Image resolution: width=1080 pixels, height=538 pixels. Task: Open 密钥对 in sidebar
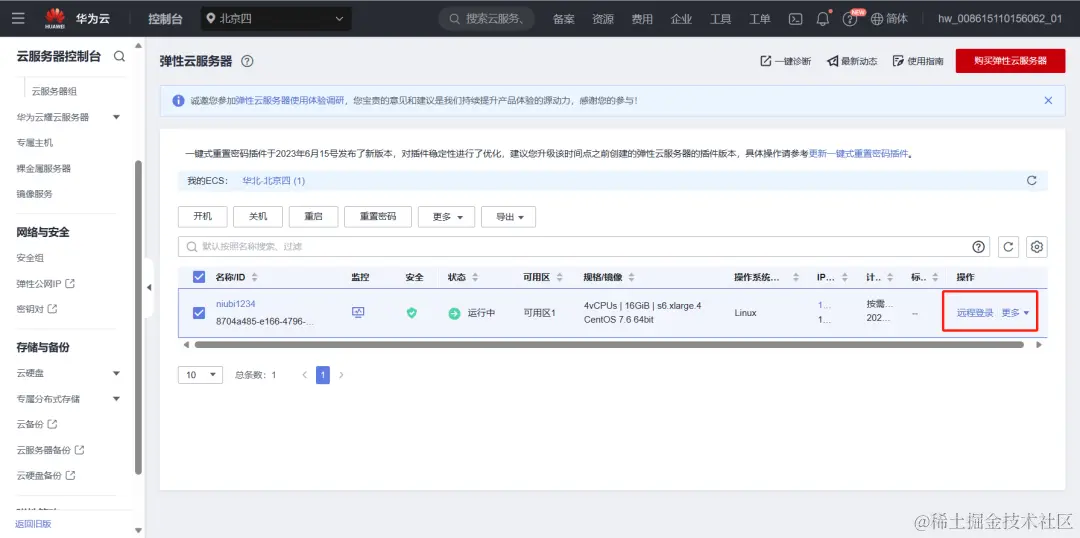point(37,309)
